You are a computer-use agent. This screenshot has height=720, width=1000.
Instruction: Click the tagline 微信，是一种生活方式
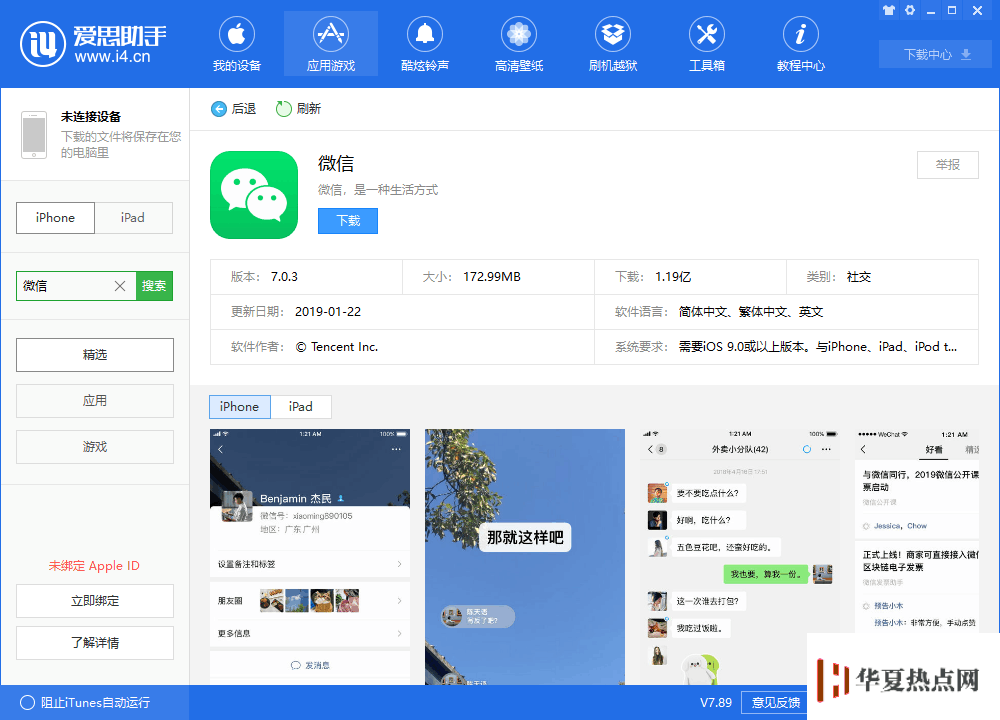(x=378, y=190)
